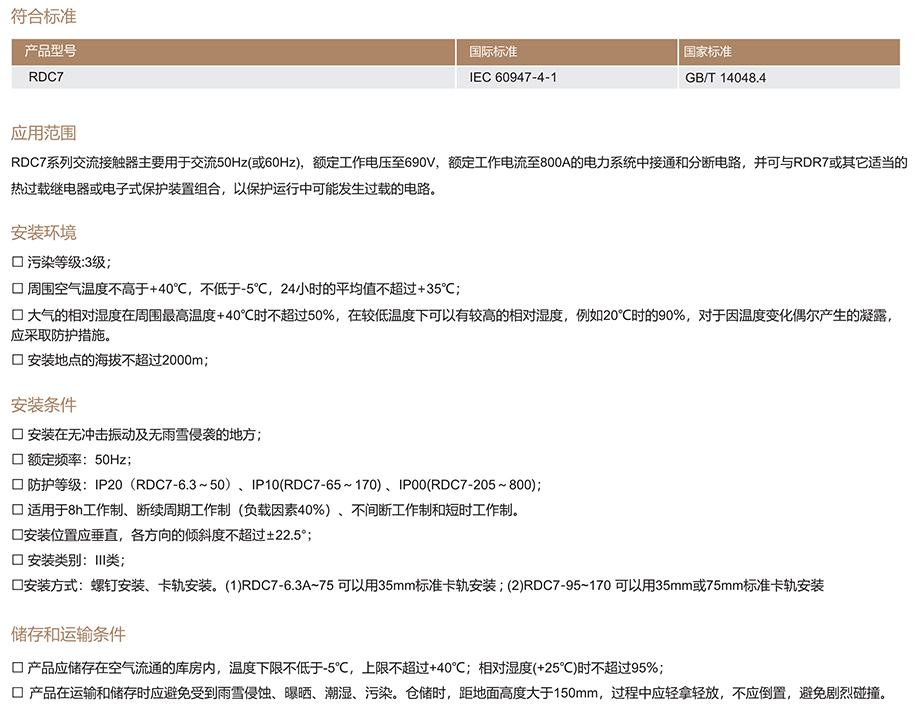This screenshot has width=920, height=717.
Task: Click the 应用范围 heading
Action: 43,134
